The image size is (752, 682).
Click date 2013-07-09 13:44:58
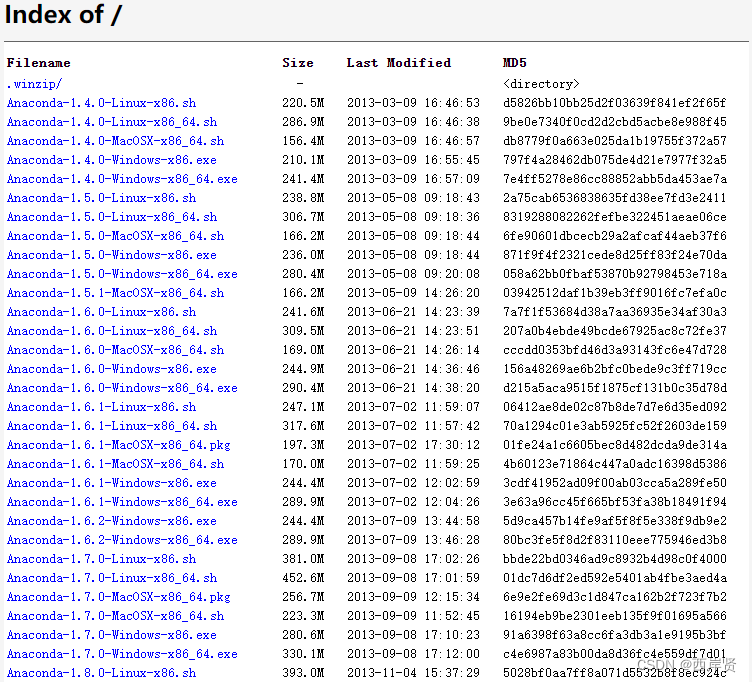tap(413, 521)
